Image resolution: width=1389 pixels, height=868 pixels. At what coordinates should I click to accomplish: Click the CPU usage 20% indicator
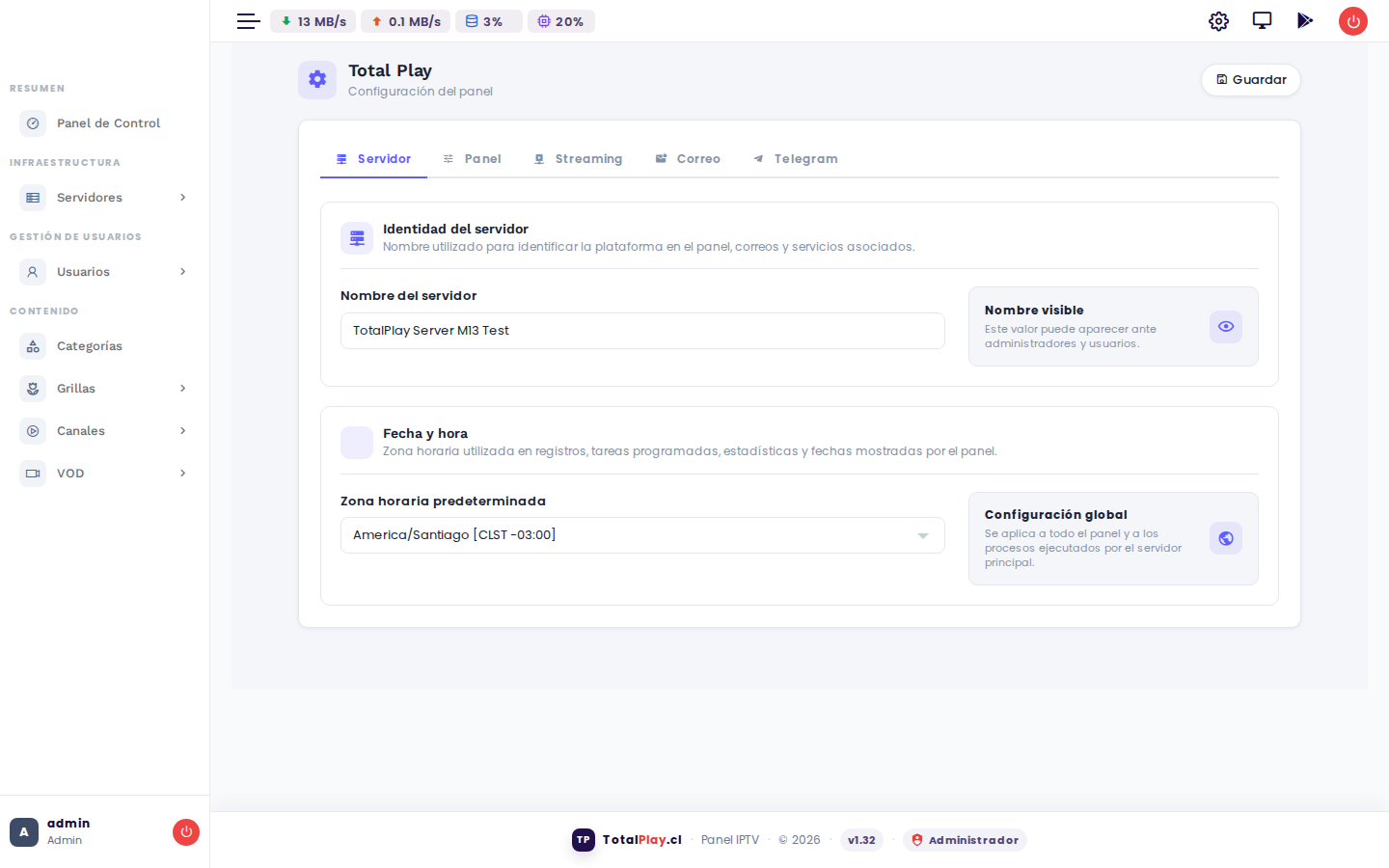561,21
